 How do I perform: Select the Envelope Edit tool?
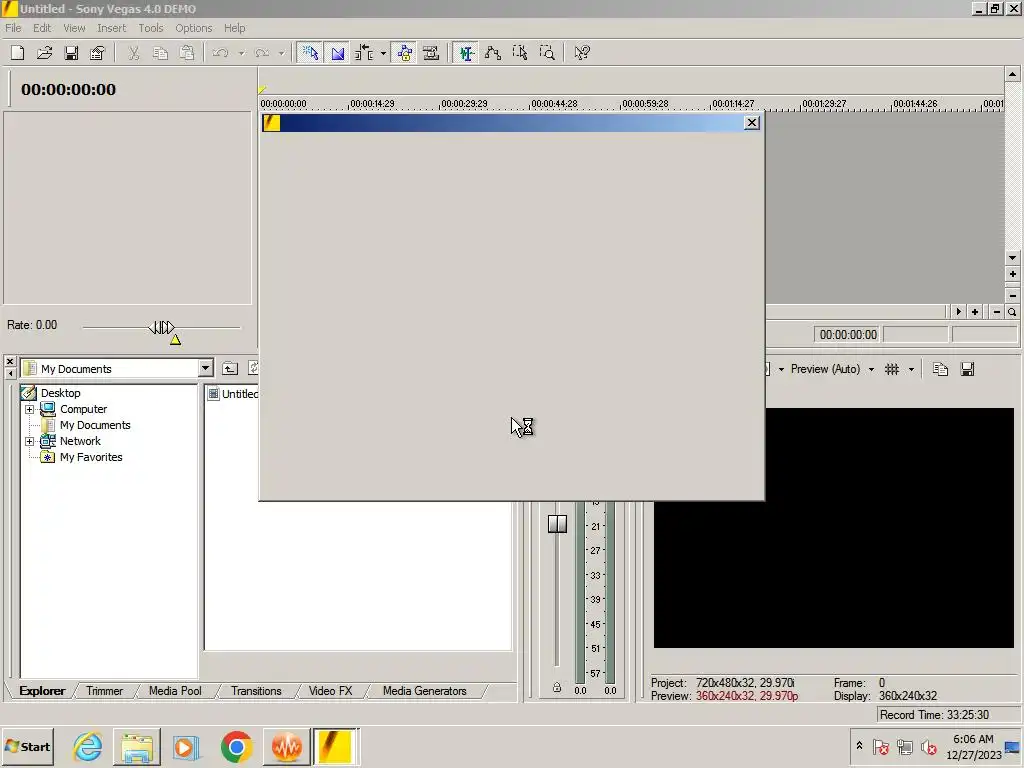coord(493,53)
